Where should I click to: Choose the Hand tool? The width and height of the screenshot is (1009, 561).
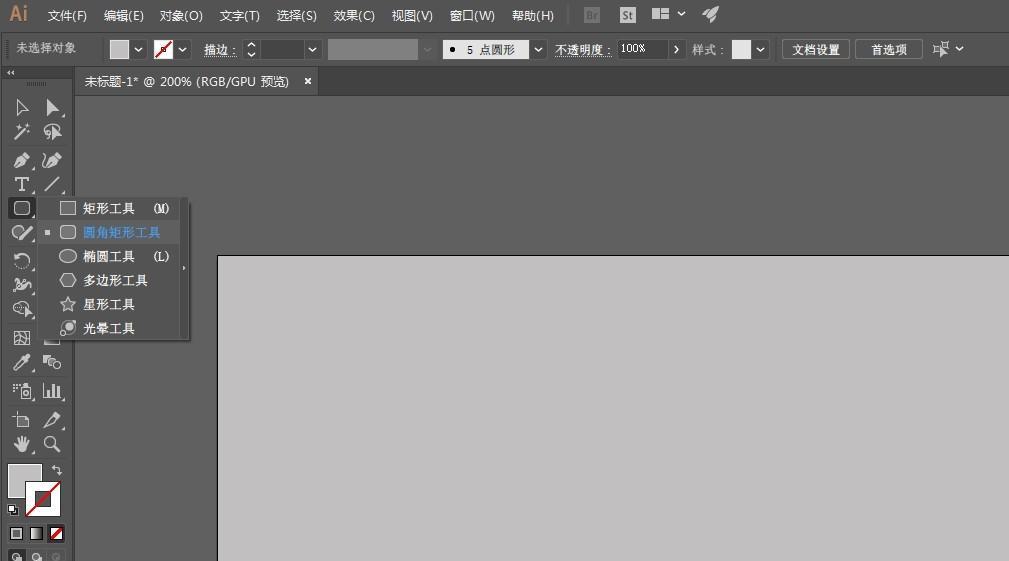click(x=22, y=444)
